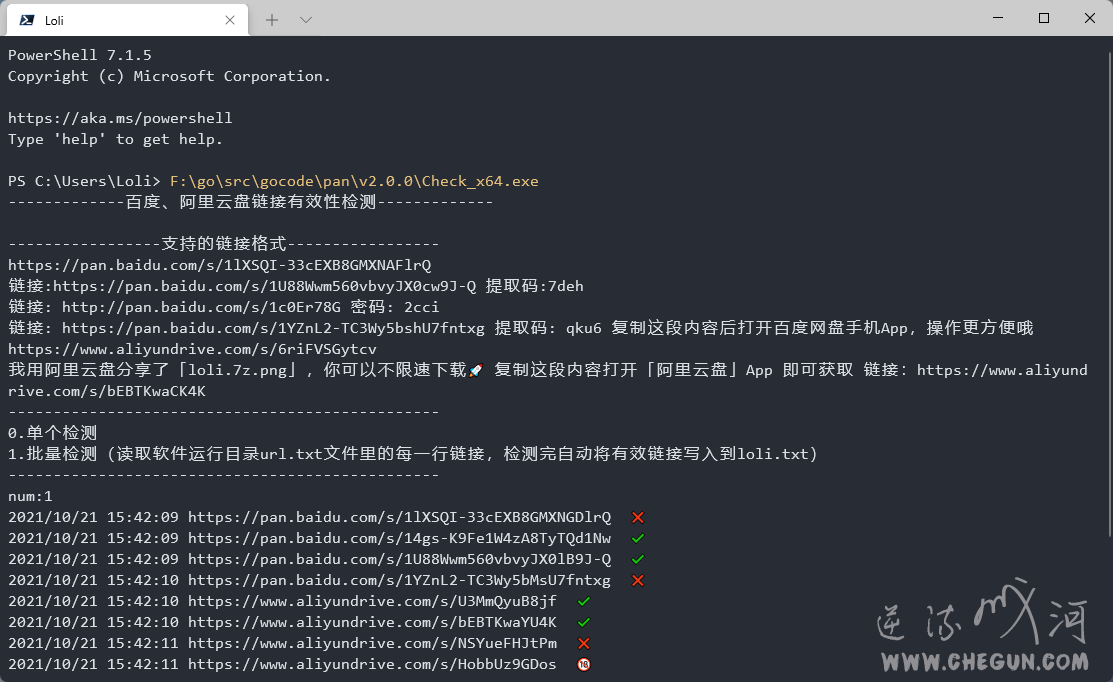1113x682 pixels.
Task: Click the checked Baidu link ending 1lXSQI-33cEXB8GMXNGDlrQ
Action: point(400,517)
